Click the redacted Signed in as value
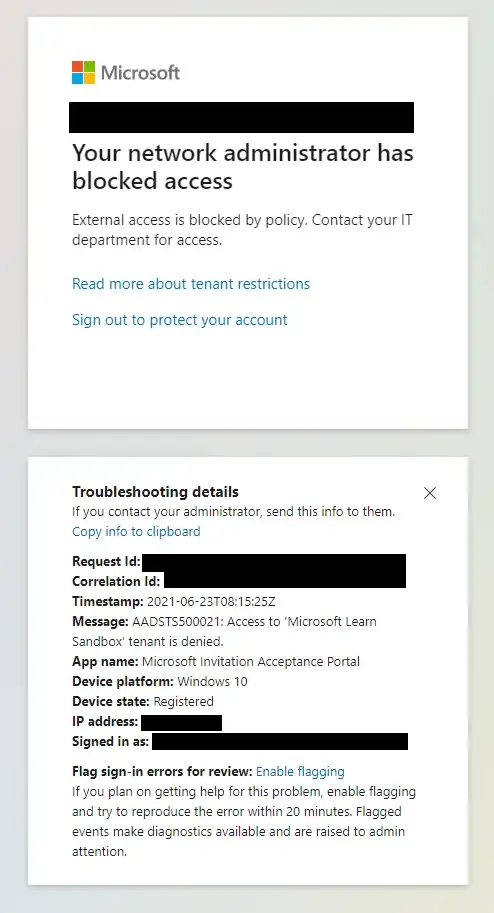The image size is (494, 913). pos(280,741)
